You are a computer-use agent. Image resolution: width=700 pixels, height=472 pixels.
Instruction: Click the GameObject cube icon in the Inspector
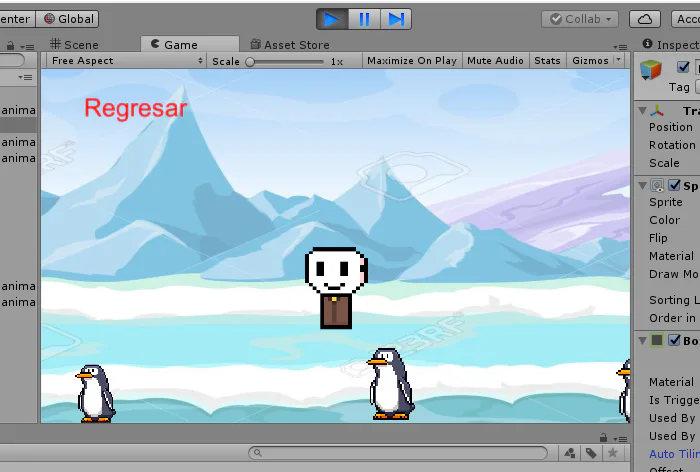651,70
